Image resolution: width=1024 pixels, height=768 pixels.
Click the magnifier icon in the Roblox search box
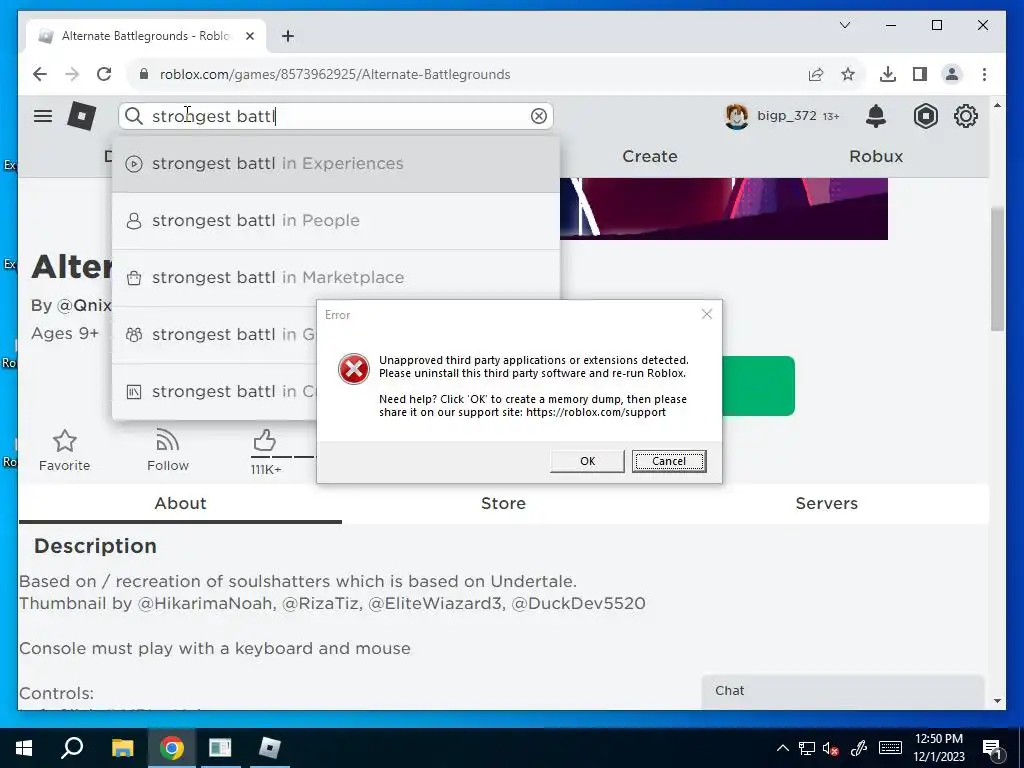[x=134, y=116]
